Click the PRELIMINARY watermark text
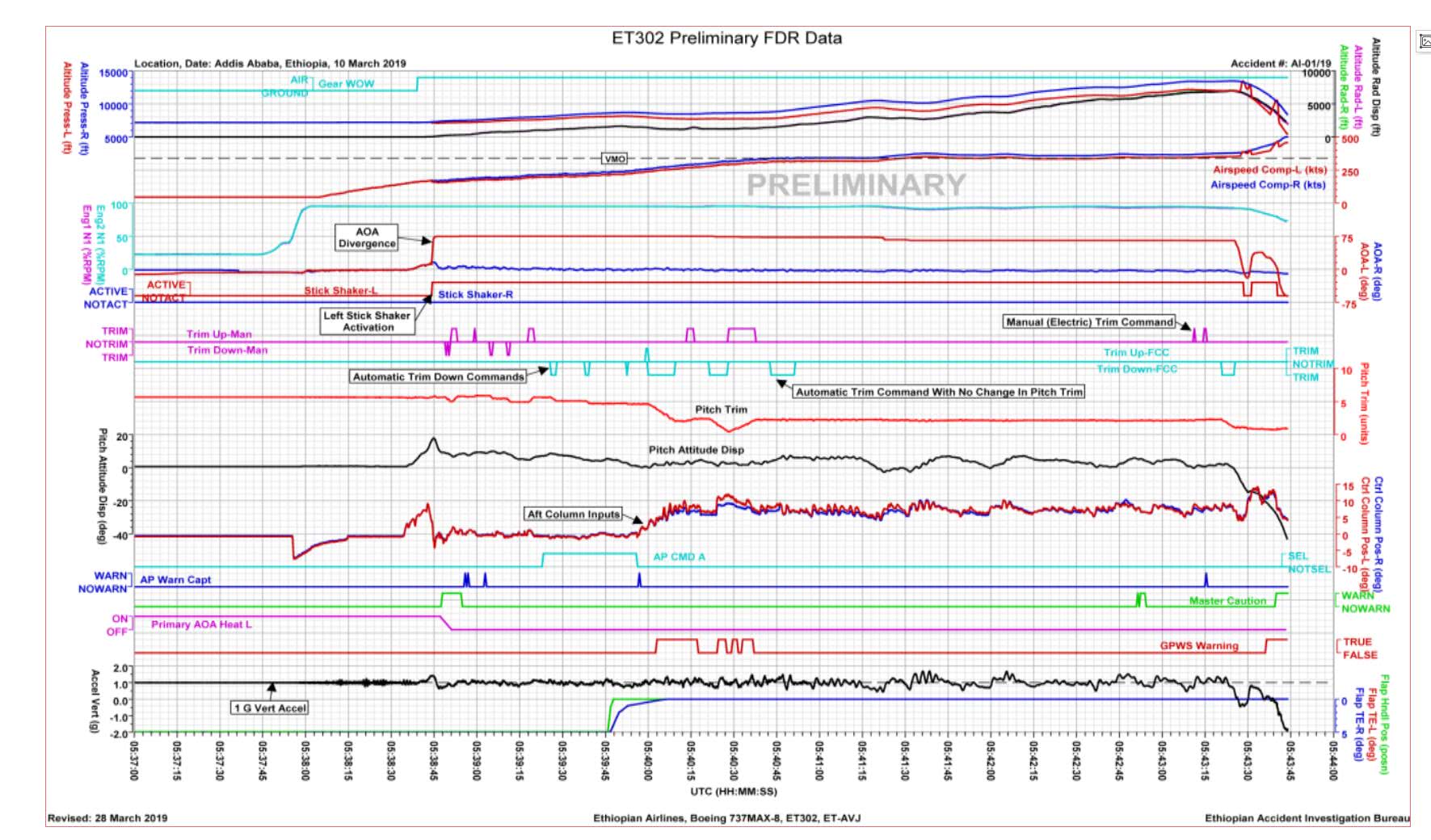Viewport: 1431px width, 840px height. [x=856, y=185]
